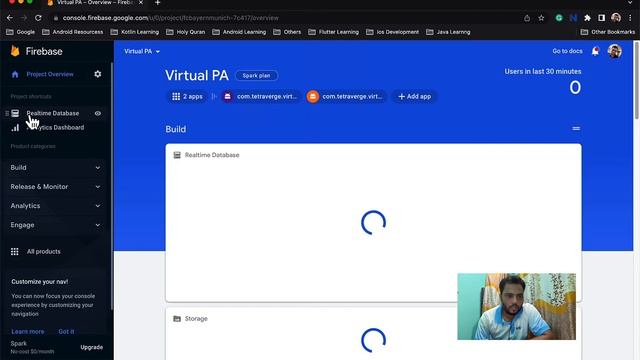
Task: Click the Add app button
Action: (414, 96)
